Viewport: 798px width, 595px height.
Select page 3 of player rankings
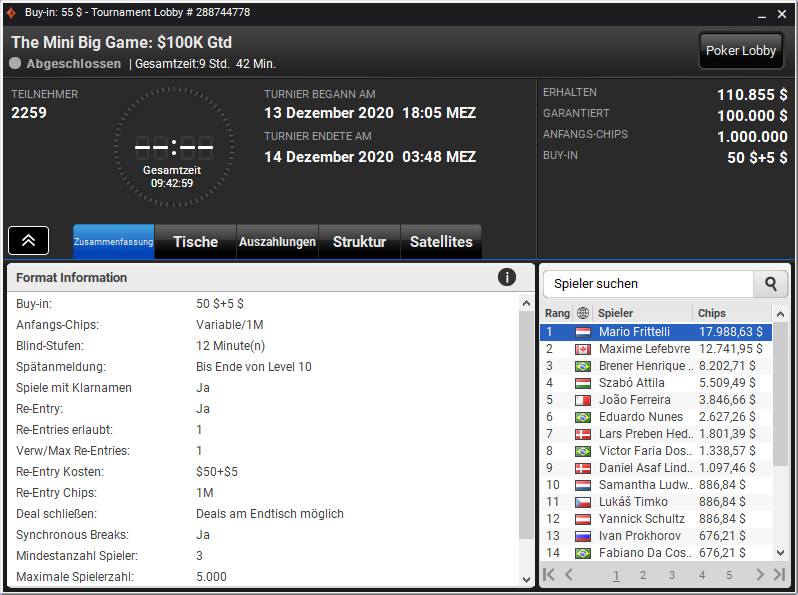(x=672, y=575)
